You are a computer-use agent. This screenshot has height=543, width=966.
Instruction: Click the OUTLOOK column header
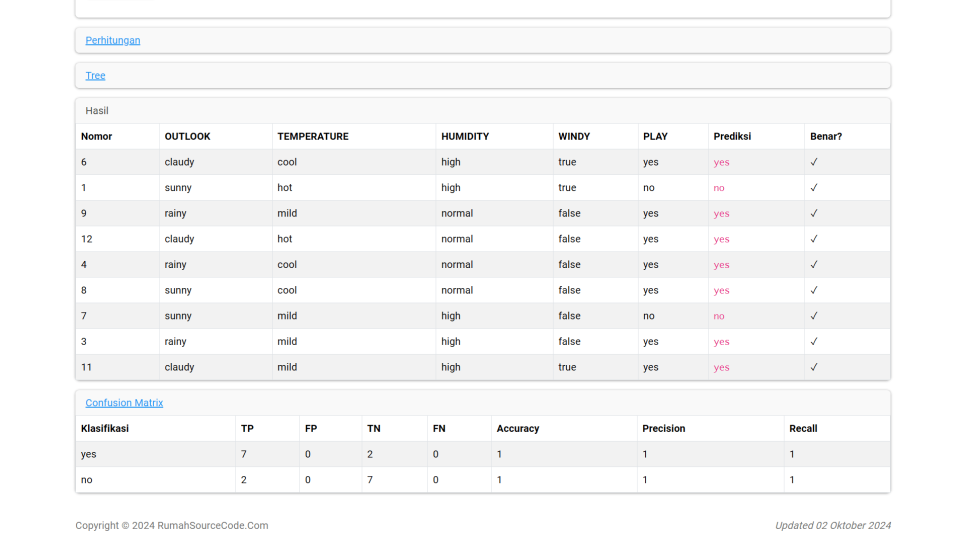pos(188,137)
